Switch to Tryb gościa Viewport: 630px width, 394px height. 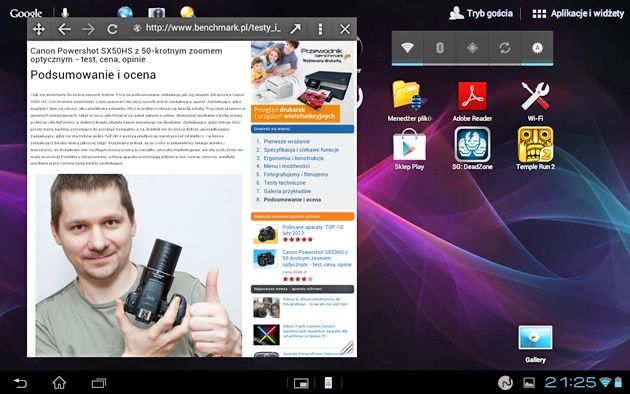coord(481,13)
